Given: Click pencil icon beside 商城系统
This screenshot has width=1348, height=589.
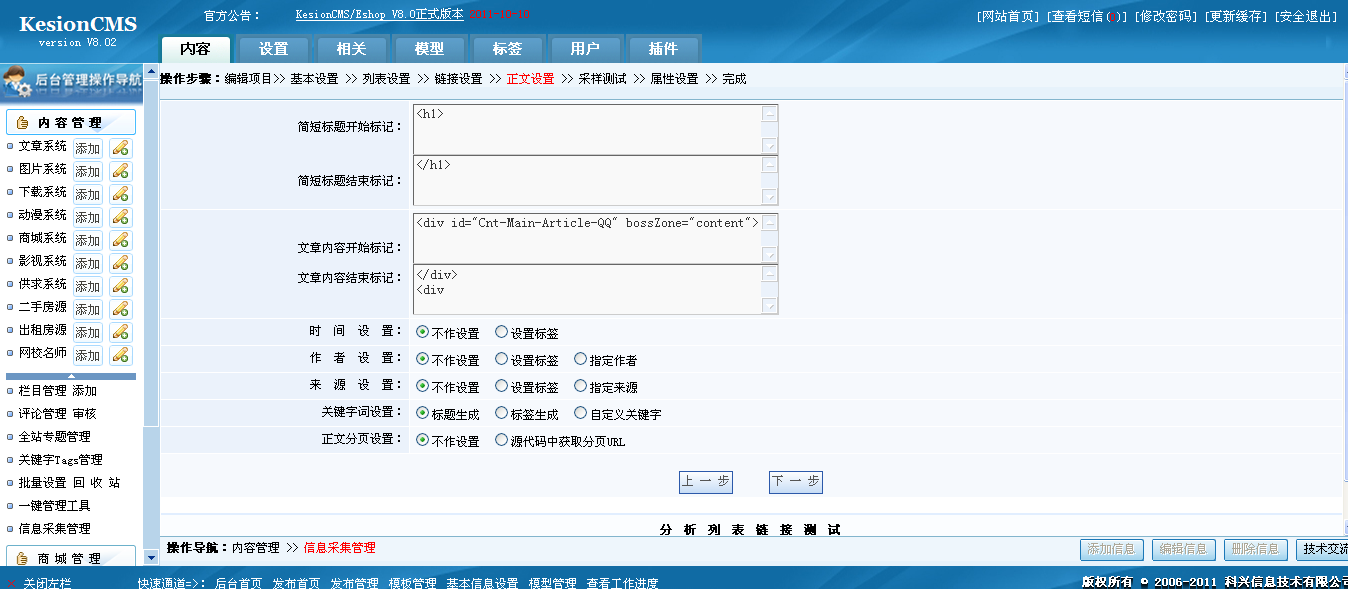Looking at the screenshot, I should tap(120, 240).
